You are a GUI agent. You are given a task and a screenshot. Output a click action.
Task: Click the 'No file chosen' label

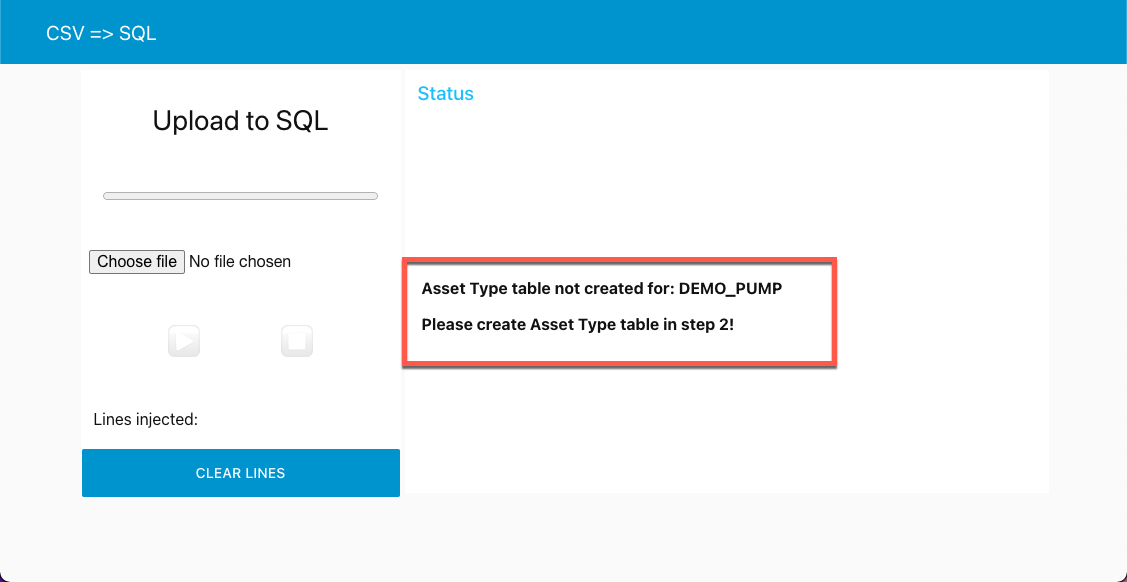coord(240,262)
